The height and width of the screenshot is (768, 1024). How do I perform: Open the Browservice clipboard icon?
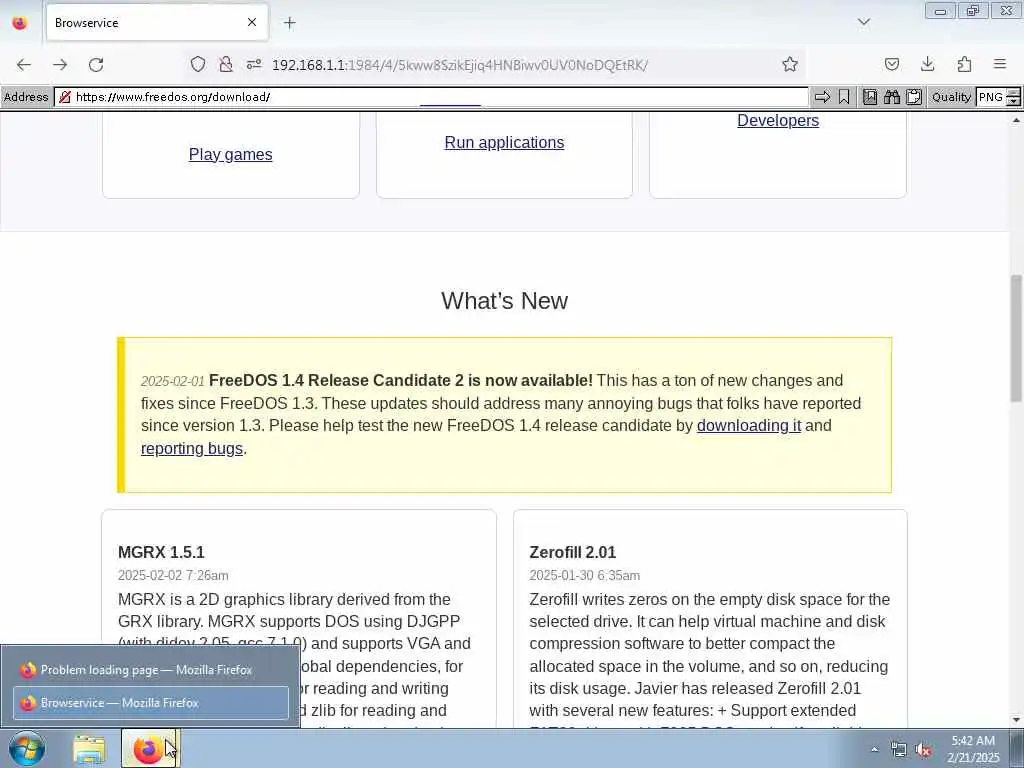[x=914, y=97]
